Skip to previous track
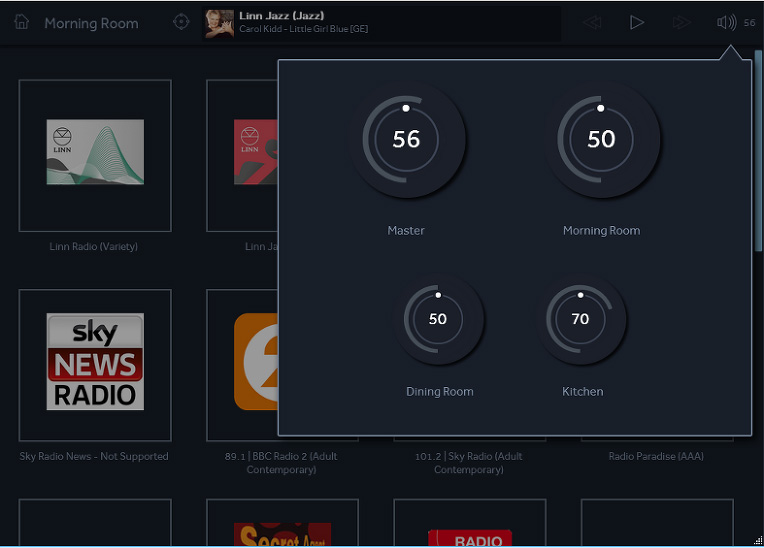 point(592,22)
